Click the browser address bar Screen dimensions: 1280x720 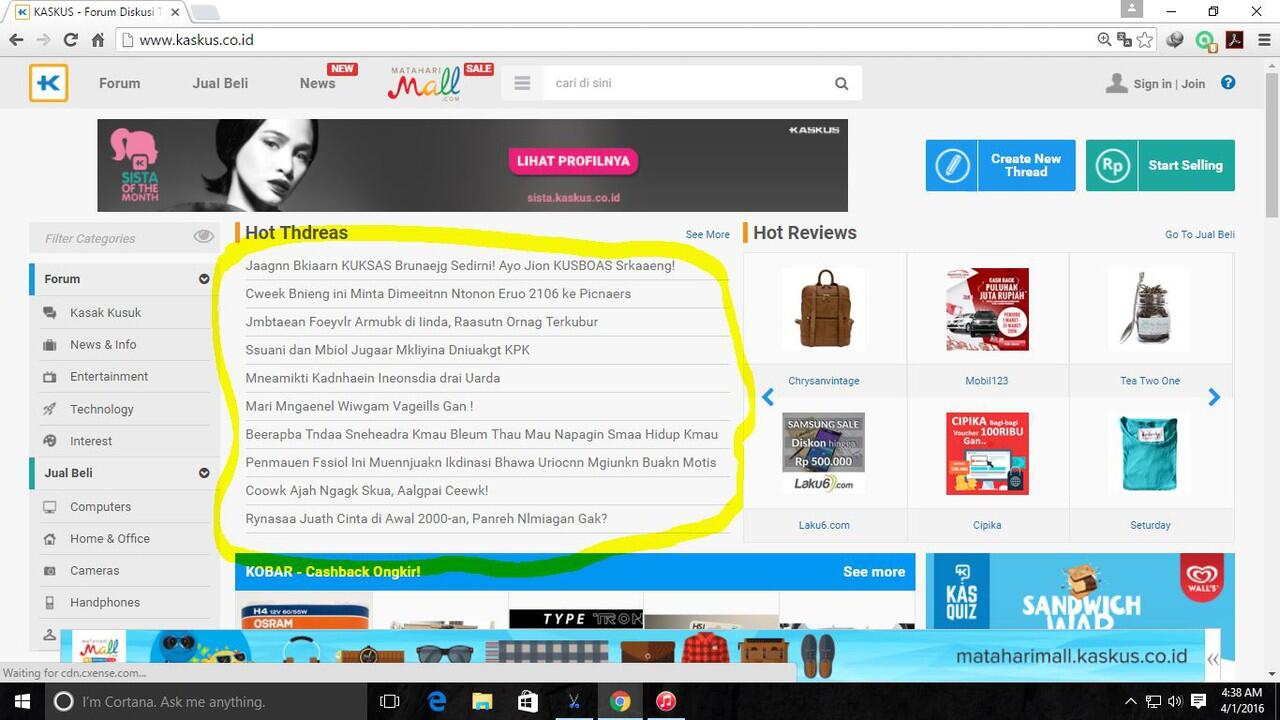(605, 40)
